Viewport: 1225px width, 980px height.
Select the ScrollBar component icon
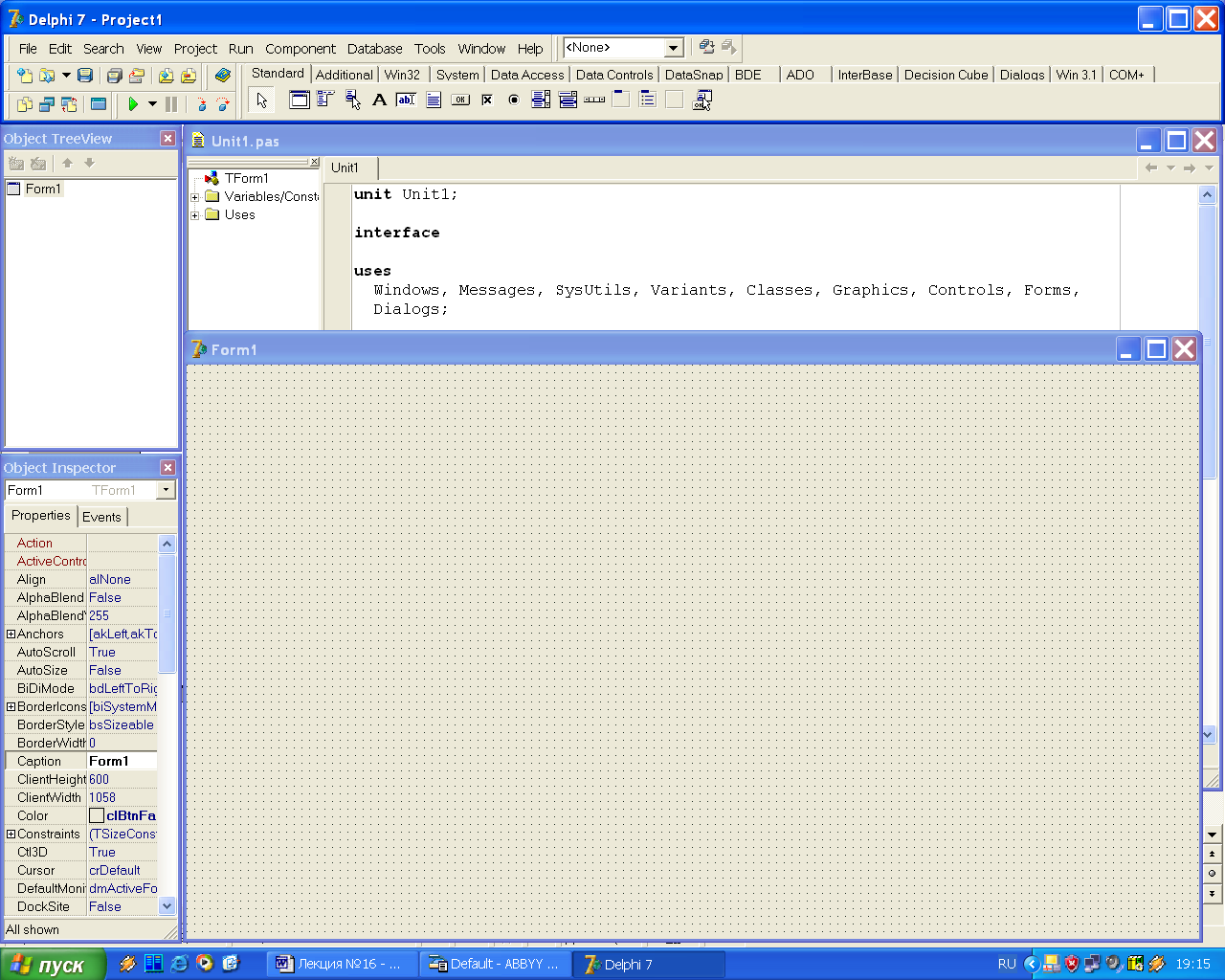click(x=594, y=100)
